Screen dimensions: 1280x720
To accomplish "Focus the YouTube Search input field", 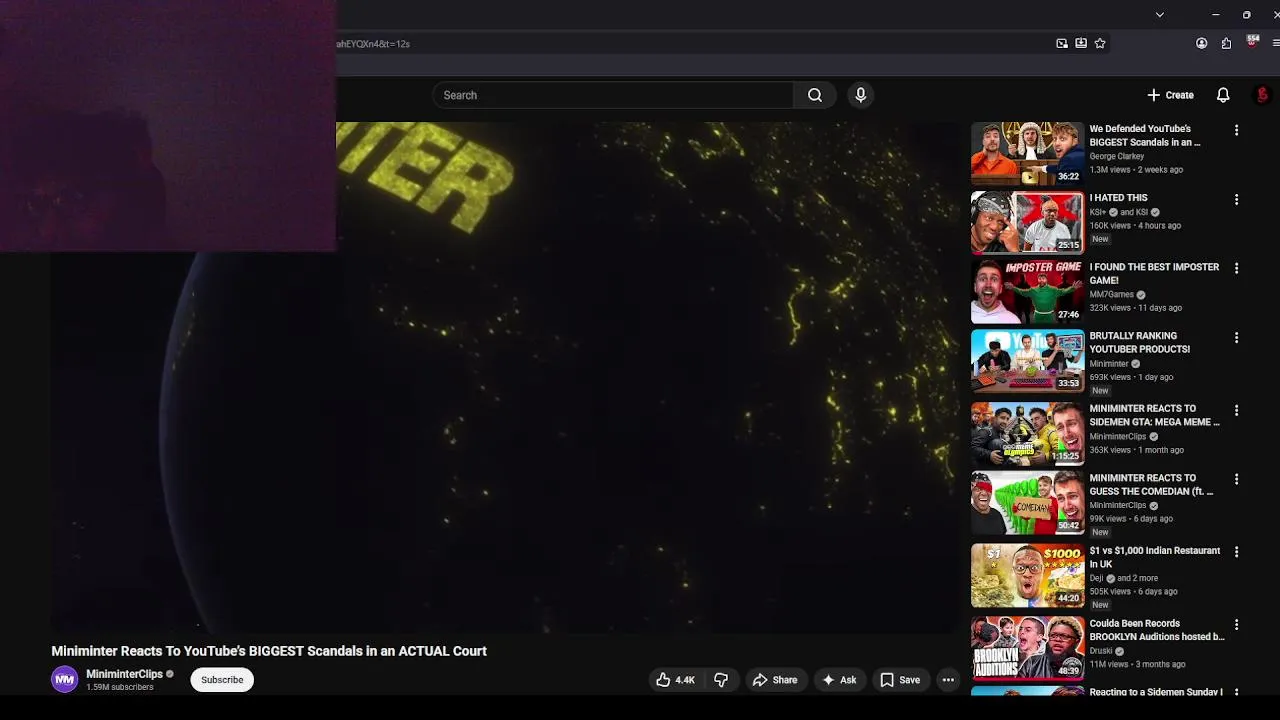I will click(613, 95).
